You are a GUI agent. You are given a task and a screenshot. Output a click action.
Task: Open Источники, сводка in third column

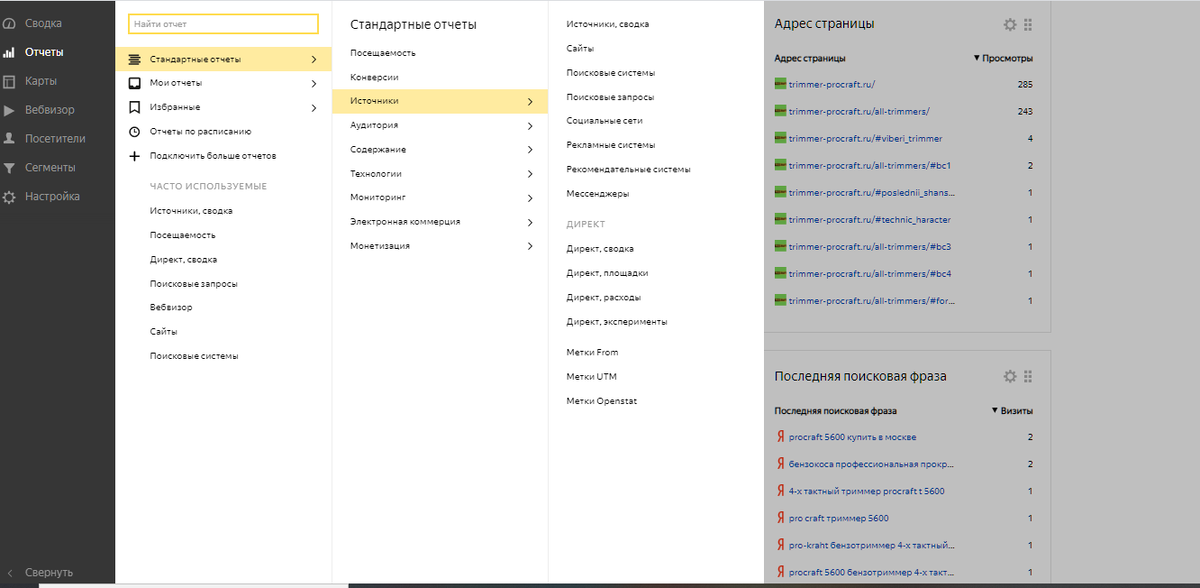[x=607, y=24]
